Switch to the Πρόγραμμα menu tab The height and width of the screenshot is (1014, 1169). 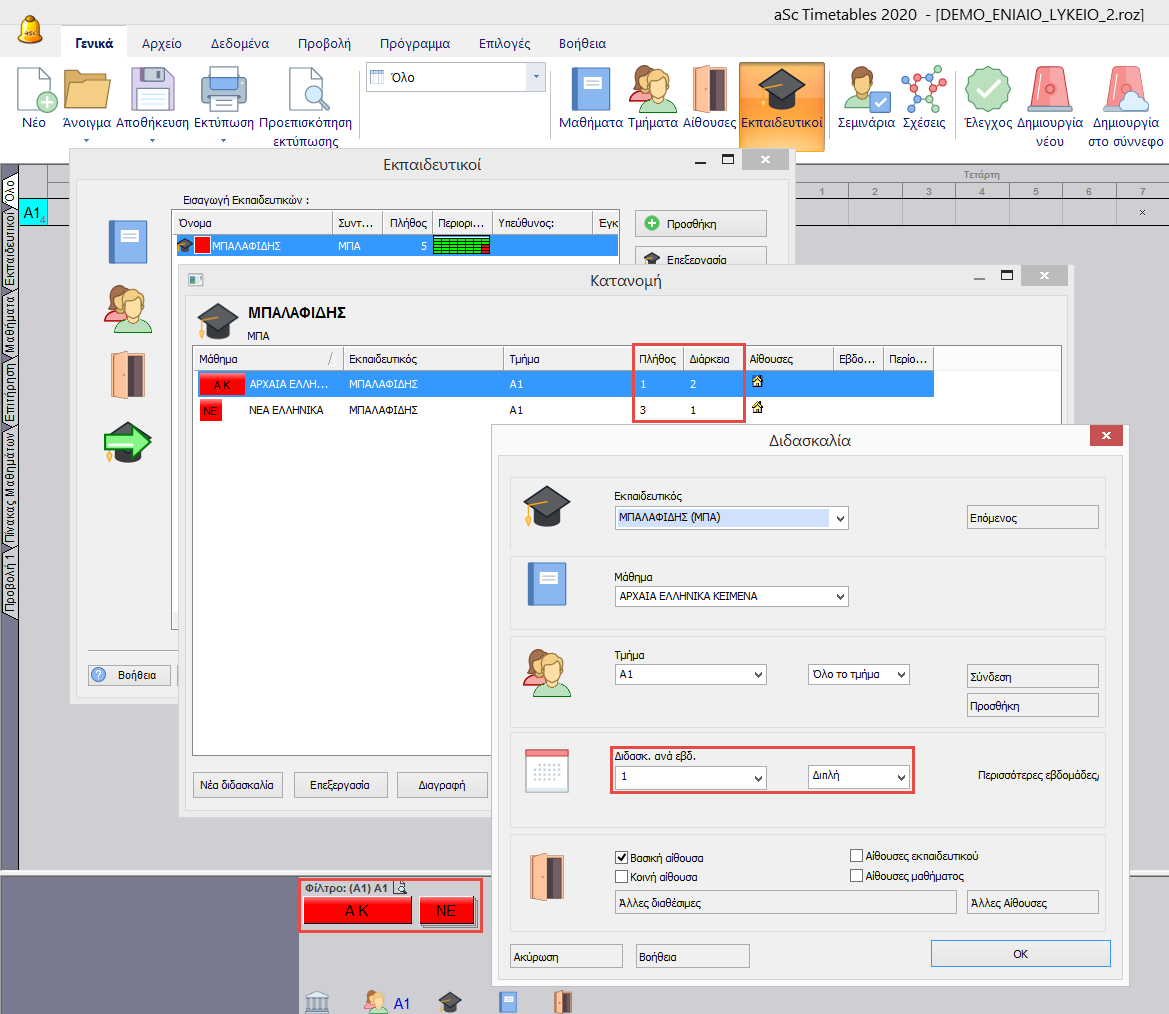414,44
